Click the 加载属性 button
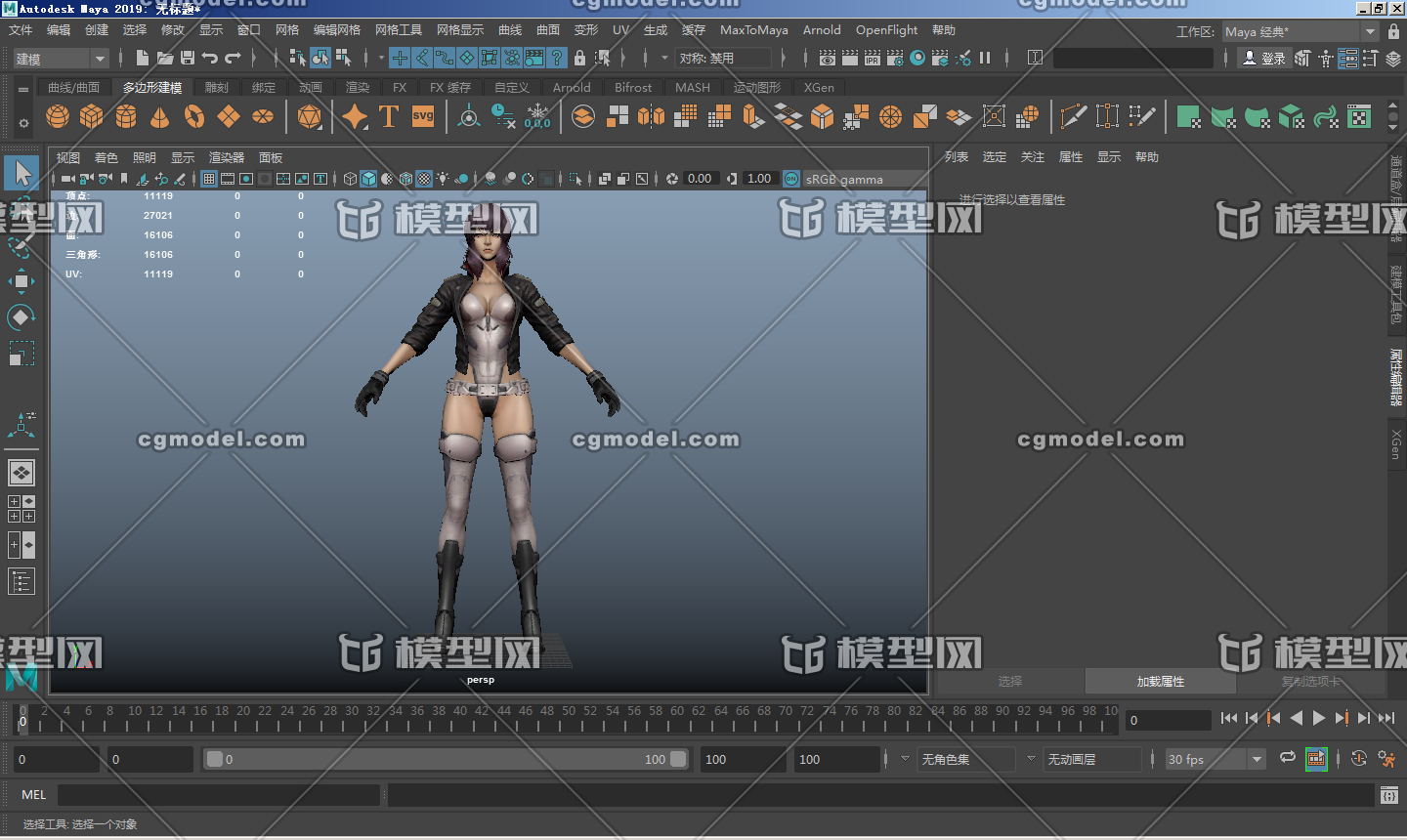The height and width of the screenshot is (840, 1407). pos(1160,681)
